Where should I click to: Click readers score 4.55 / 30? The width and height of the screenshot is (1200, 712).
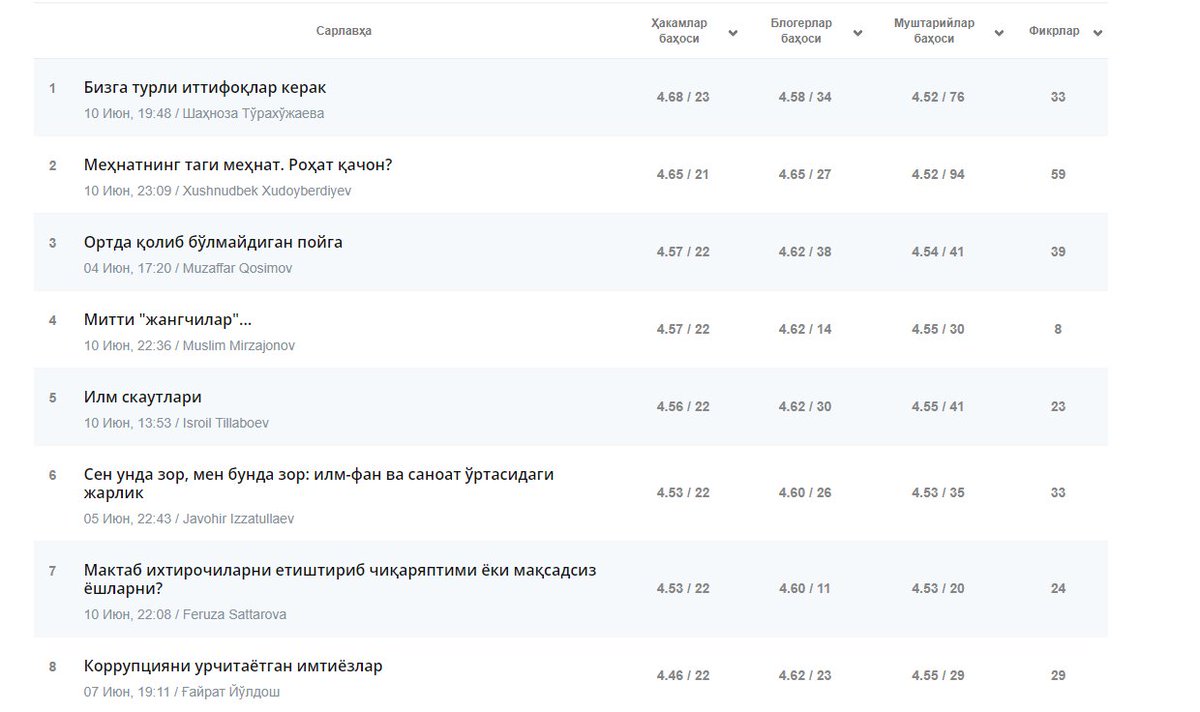click(x=938, y=329)
